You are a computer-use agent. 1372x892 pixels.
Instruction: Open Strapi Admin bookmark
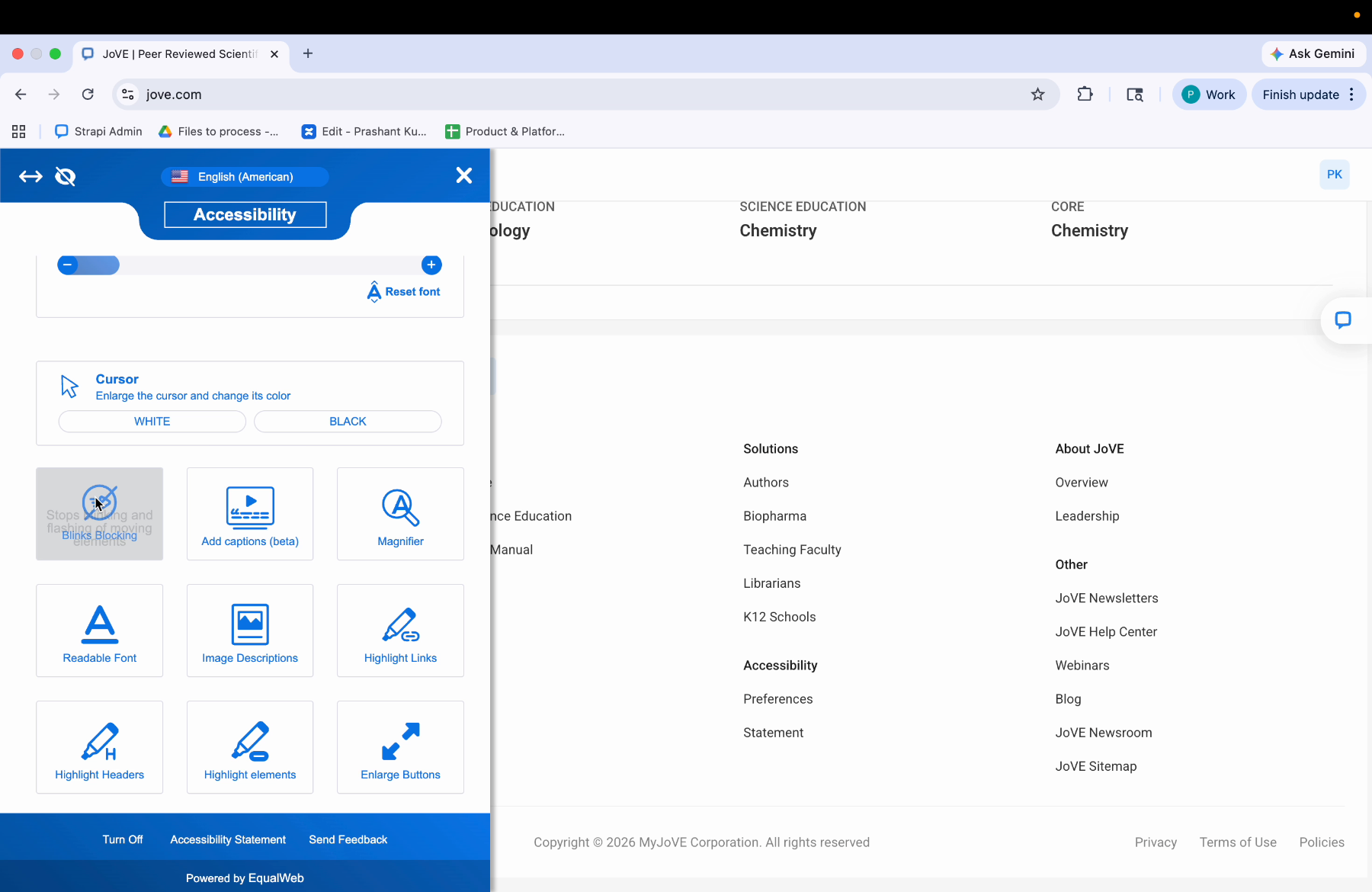click(98, 131)
